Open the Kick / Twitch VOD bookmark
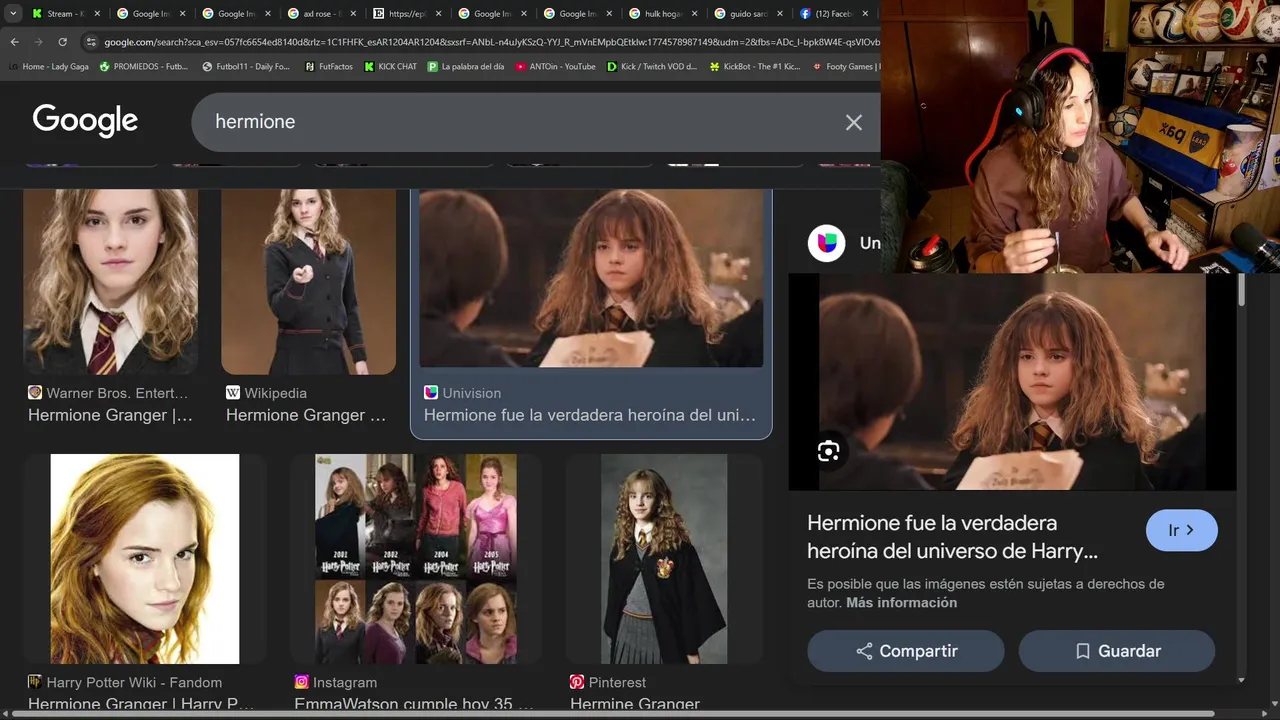 [652, 67]
